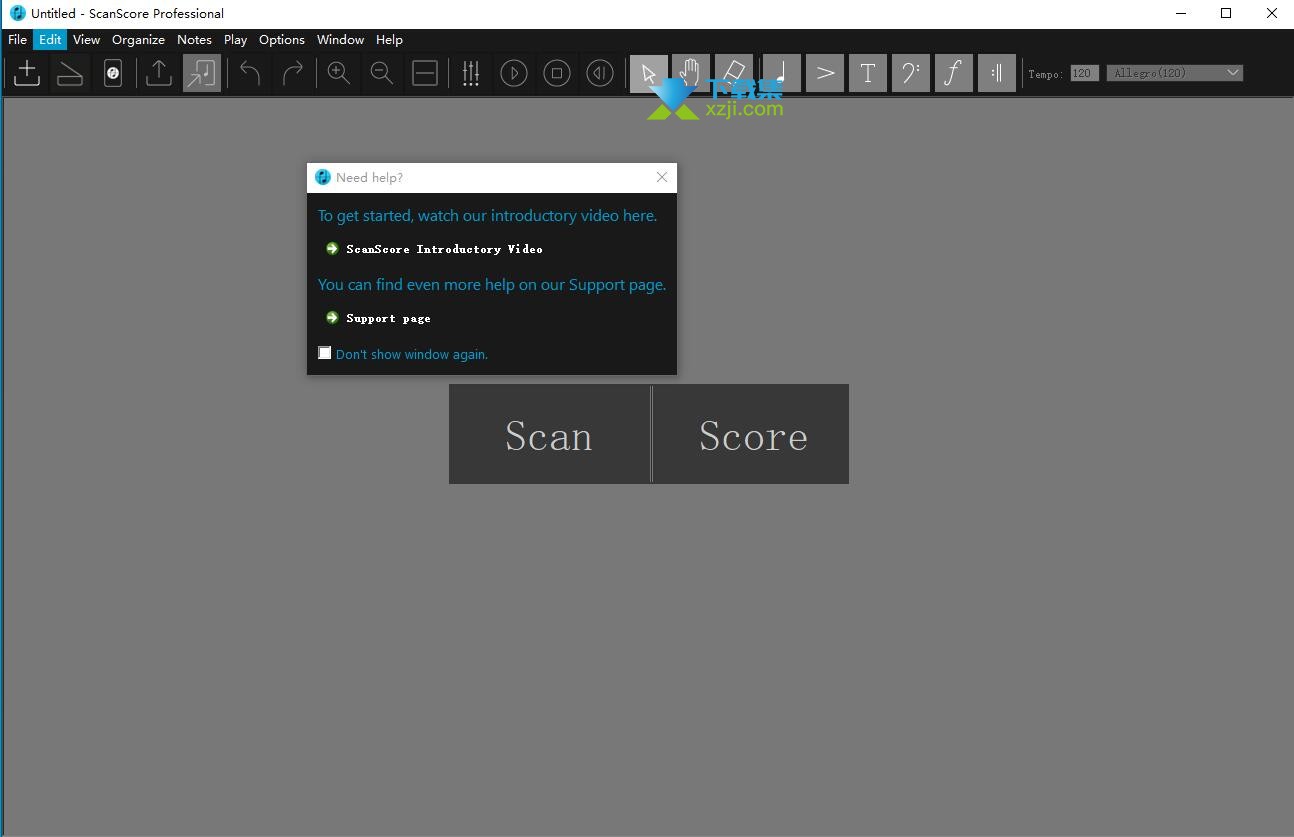Click the stop playback button

pos(557,73)
